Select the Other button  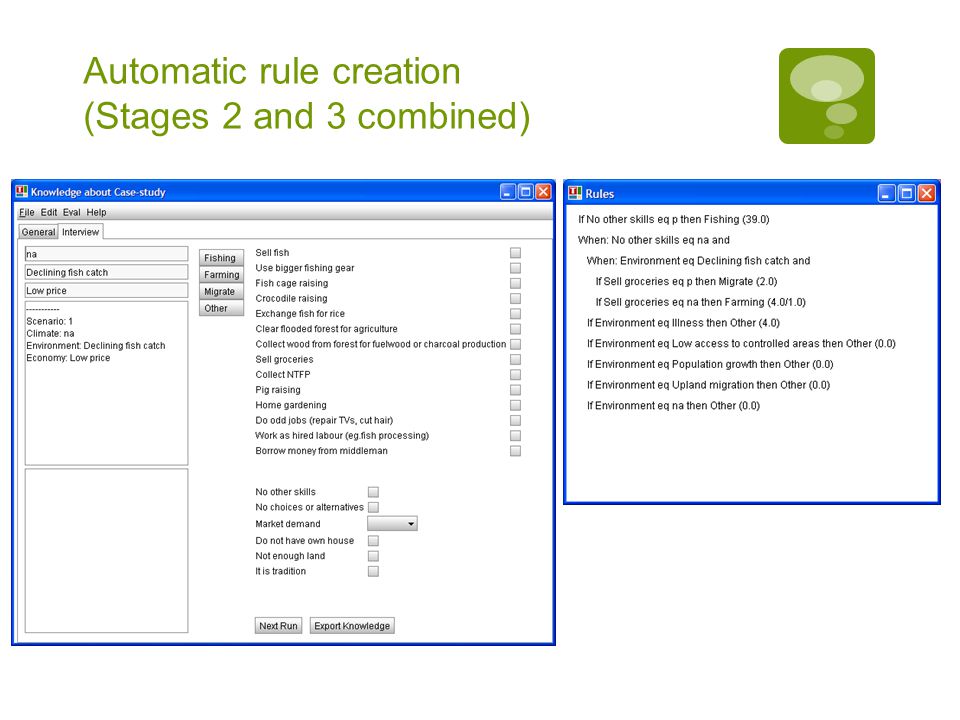coord(220,308)
